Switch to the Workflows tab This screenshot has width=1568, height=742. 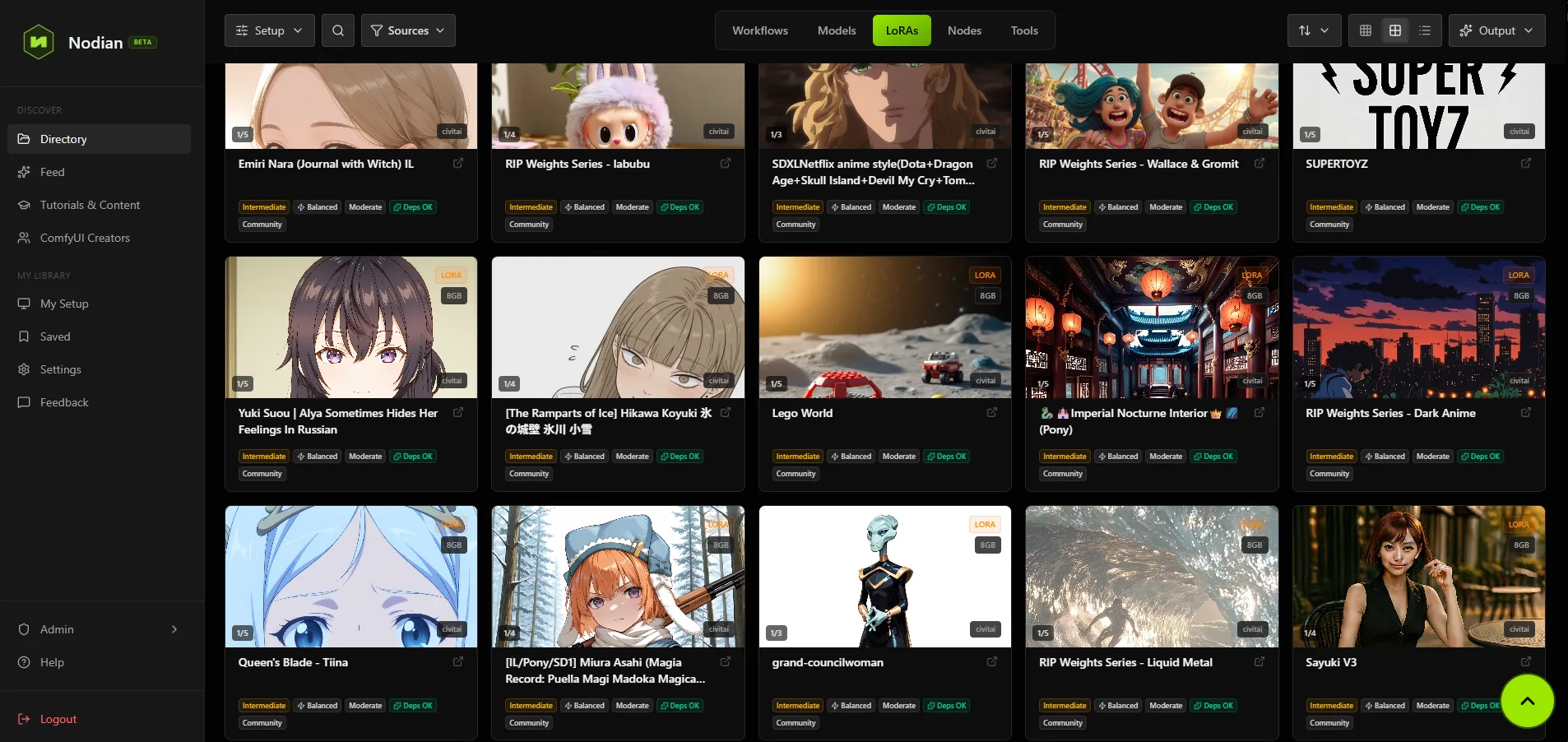point(760,30)
